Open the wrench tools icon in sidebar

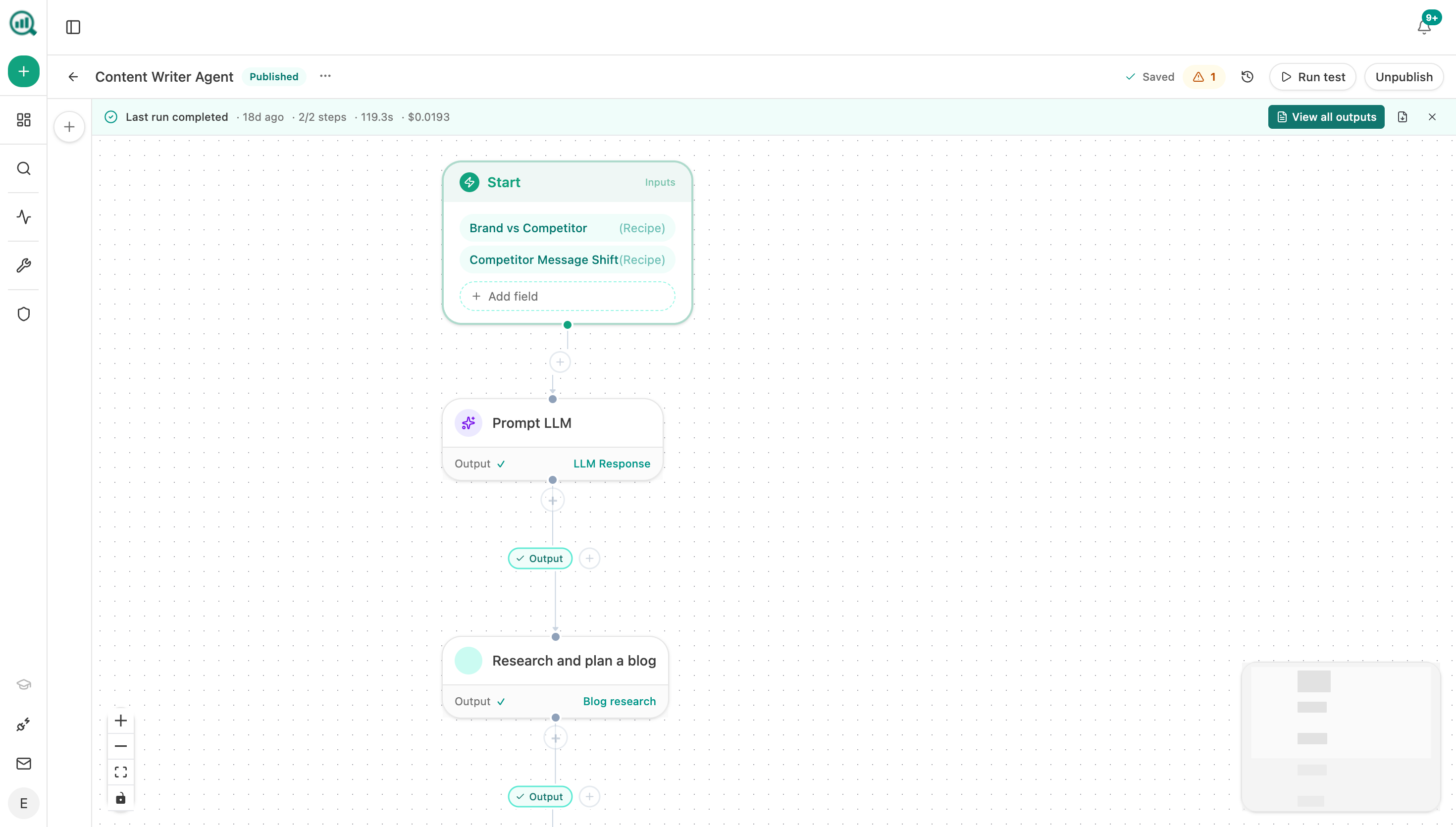(23, 265)
